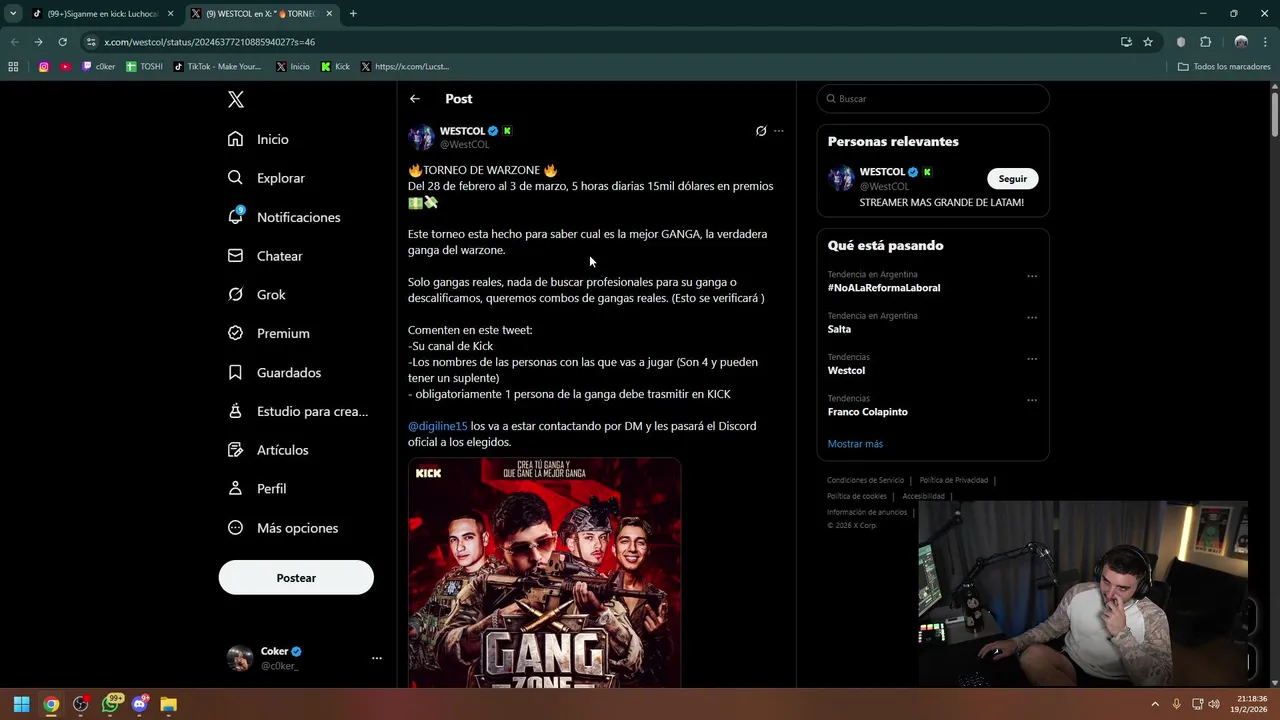Open the post's three-dot more menu
Viewport: 1280px width, 720px height.
point(779,131)
